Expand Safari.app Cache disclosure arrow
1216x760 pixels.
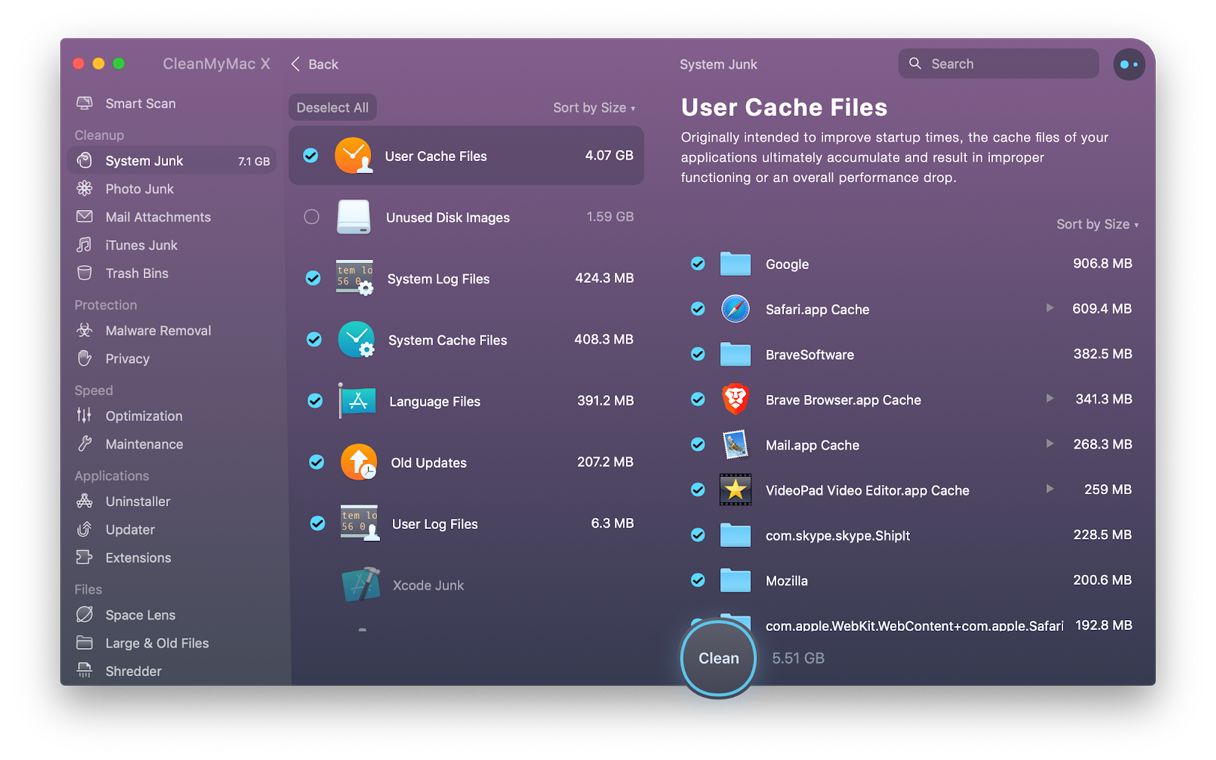1049,308
